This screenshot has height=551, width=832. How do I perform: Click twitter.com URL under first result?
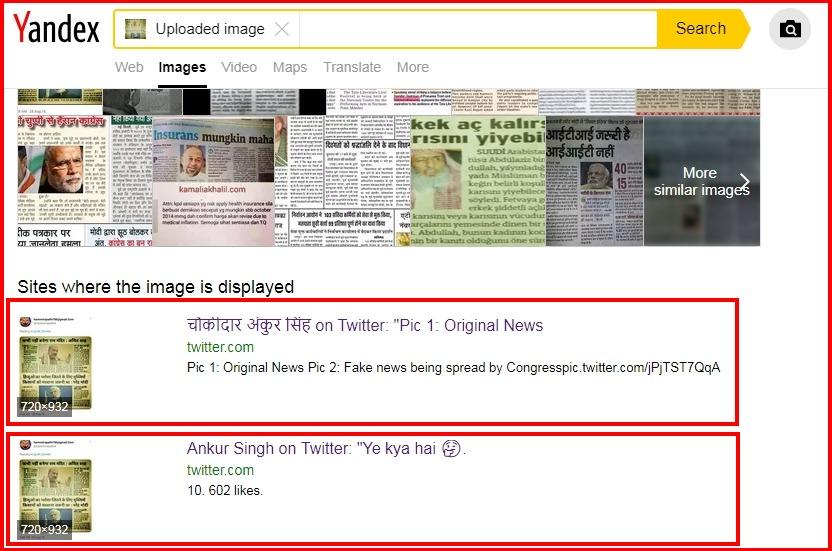pos(220,347)
